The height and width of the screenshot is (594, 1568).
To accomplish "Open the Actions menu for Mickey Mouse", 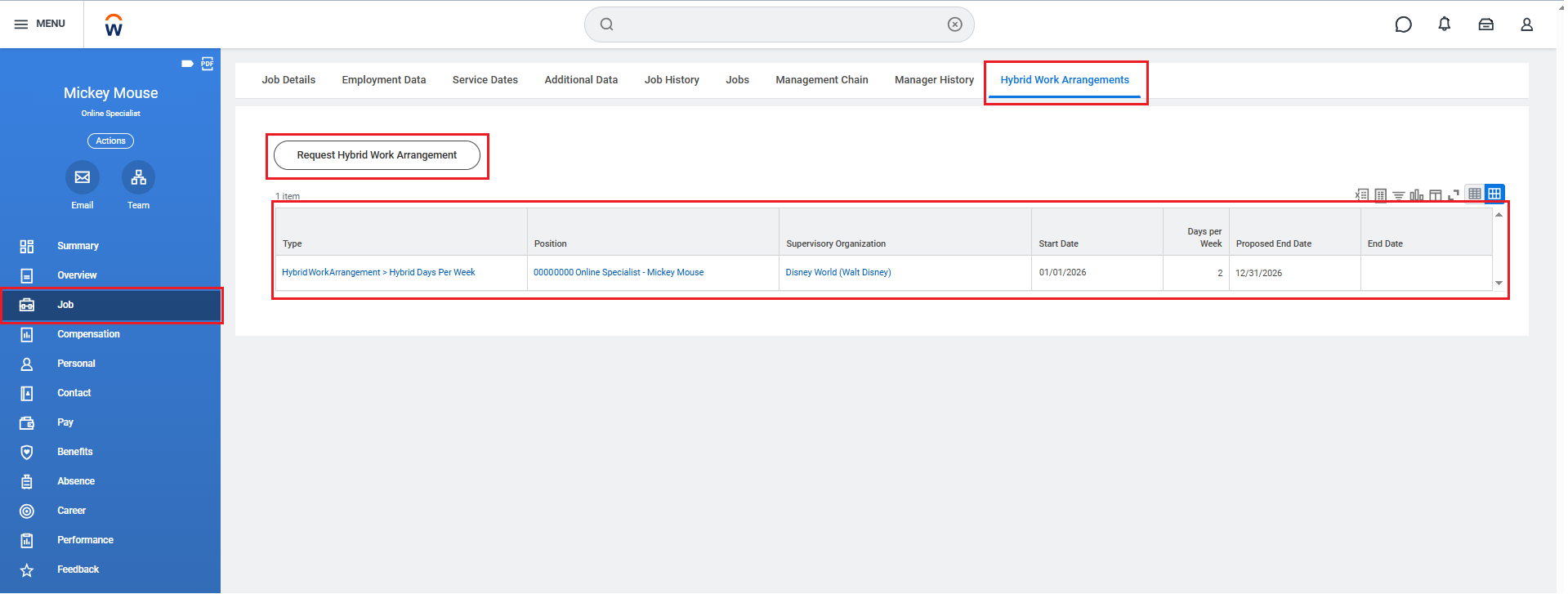I will coord(110,141).
